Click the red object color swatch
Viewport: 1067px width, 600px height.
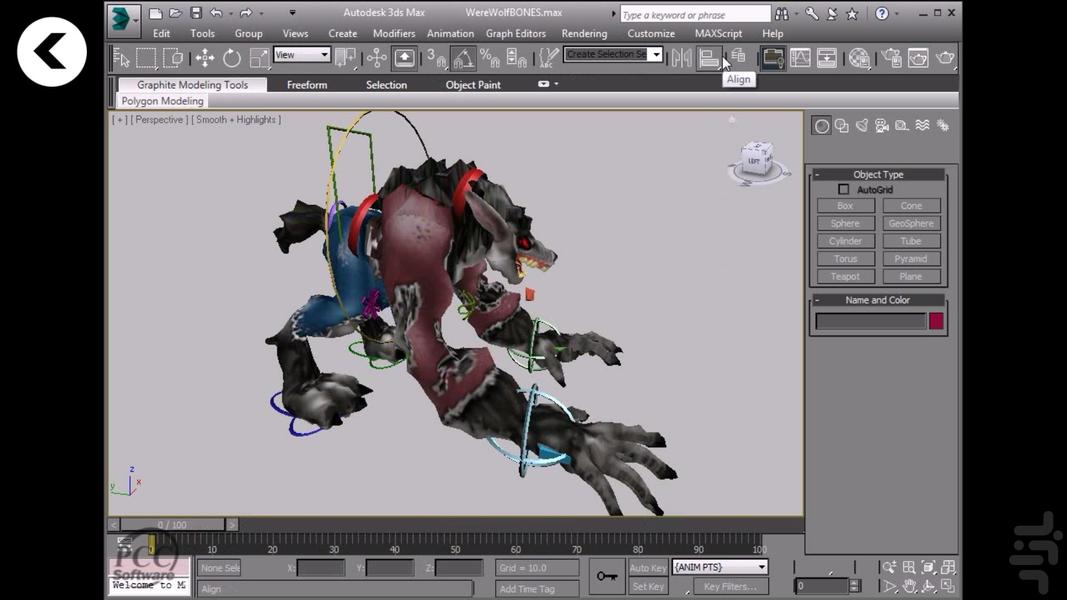[936, 321]
